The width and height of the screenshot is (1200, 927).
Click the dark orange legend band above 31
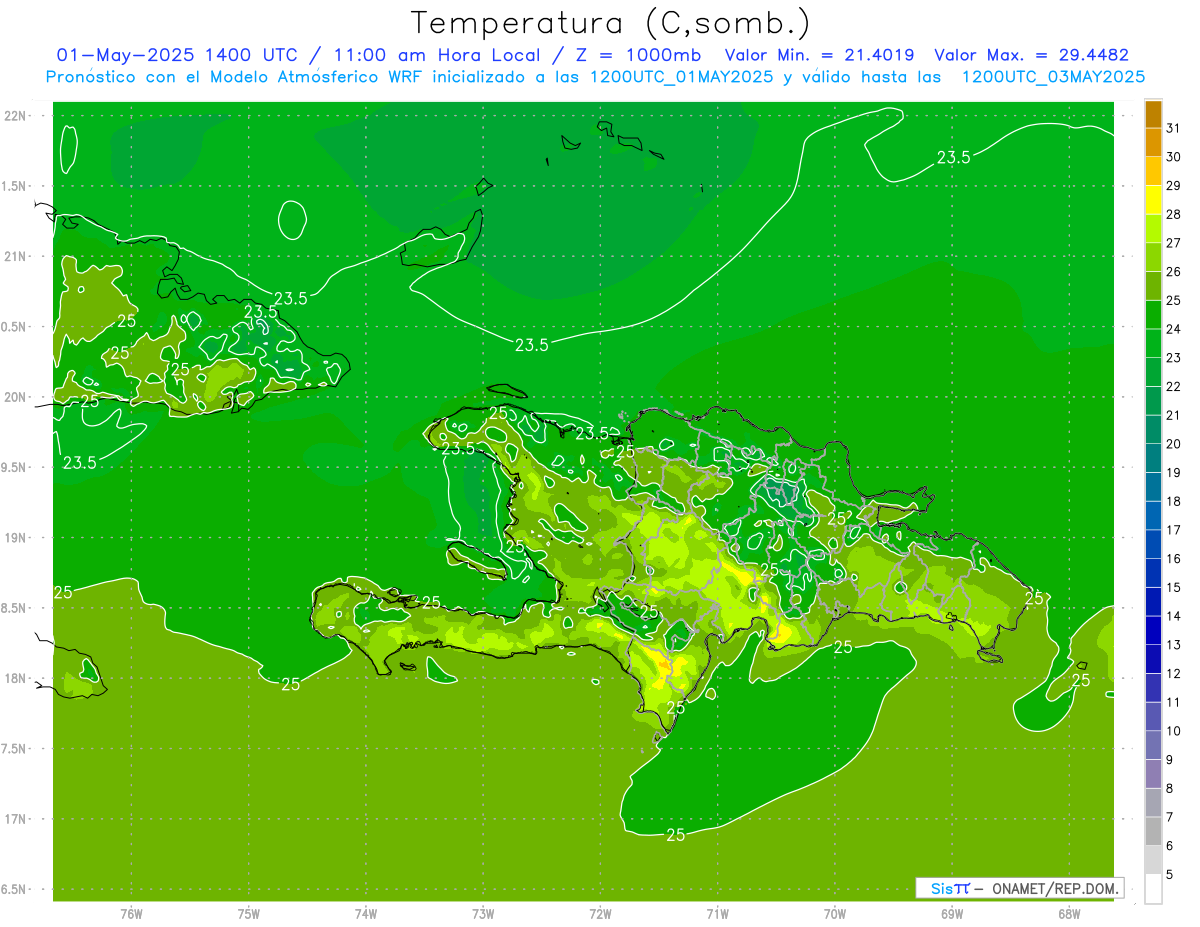1153,114
